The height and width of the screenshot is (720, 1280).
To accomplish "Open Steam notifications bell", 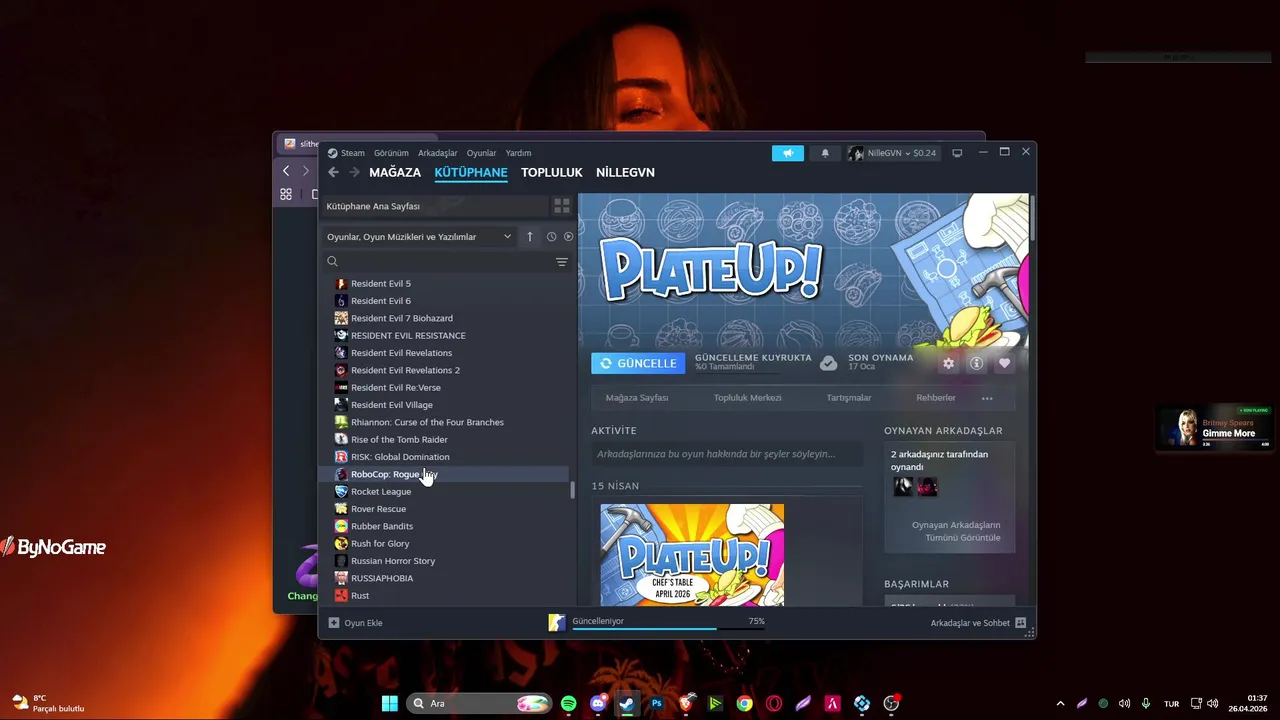I will pos(825,153).
